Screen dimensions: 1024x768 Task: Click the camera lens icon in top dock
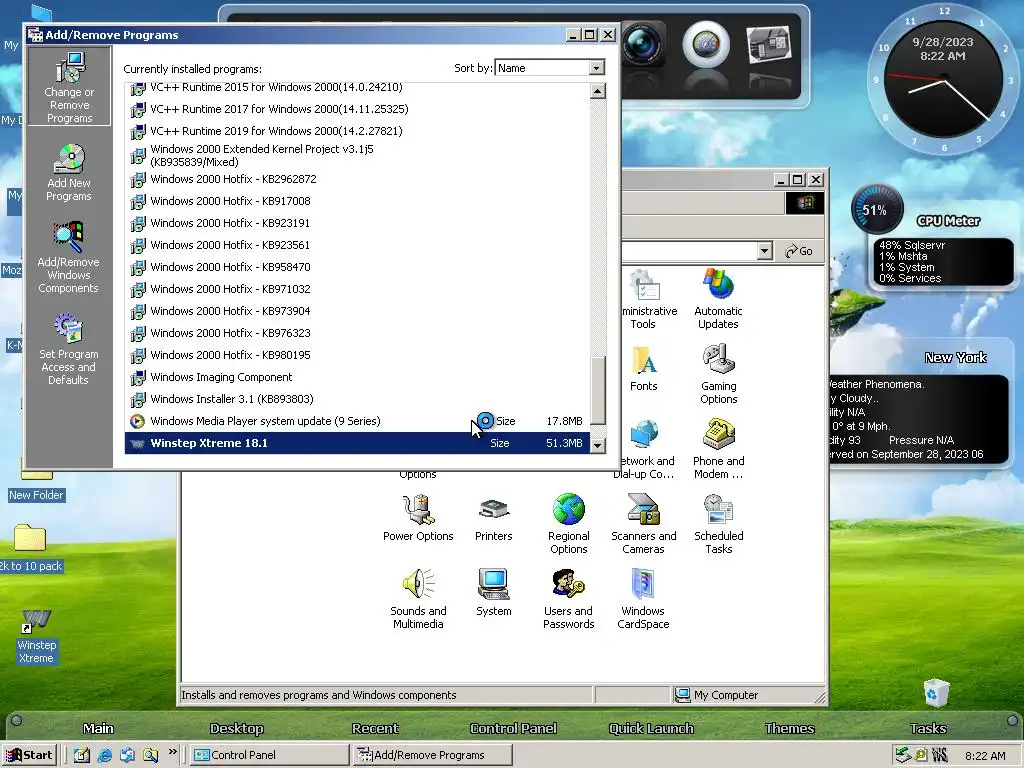click(x=642, y=44)
